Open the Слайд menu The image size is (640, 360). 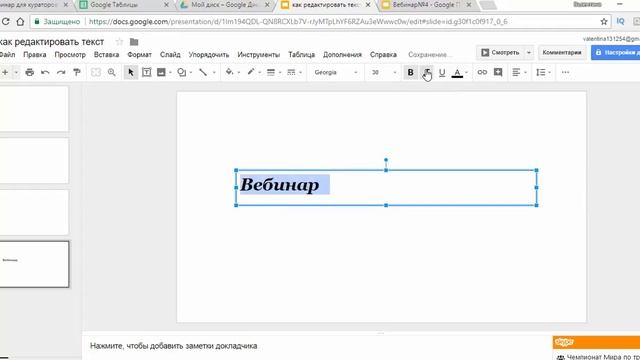coord(170,54)
